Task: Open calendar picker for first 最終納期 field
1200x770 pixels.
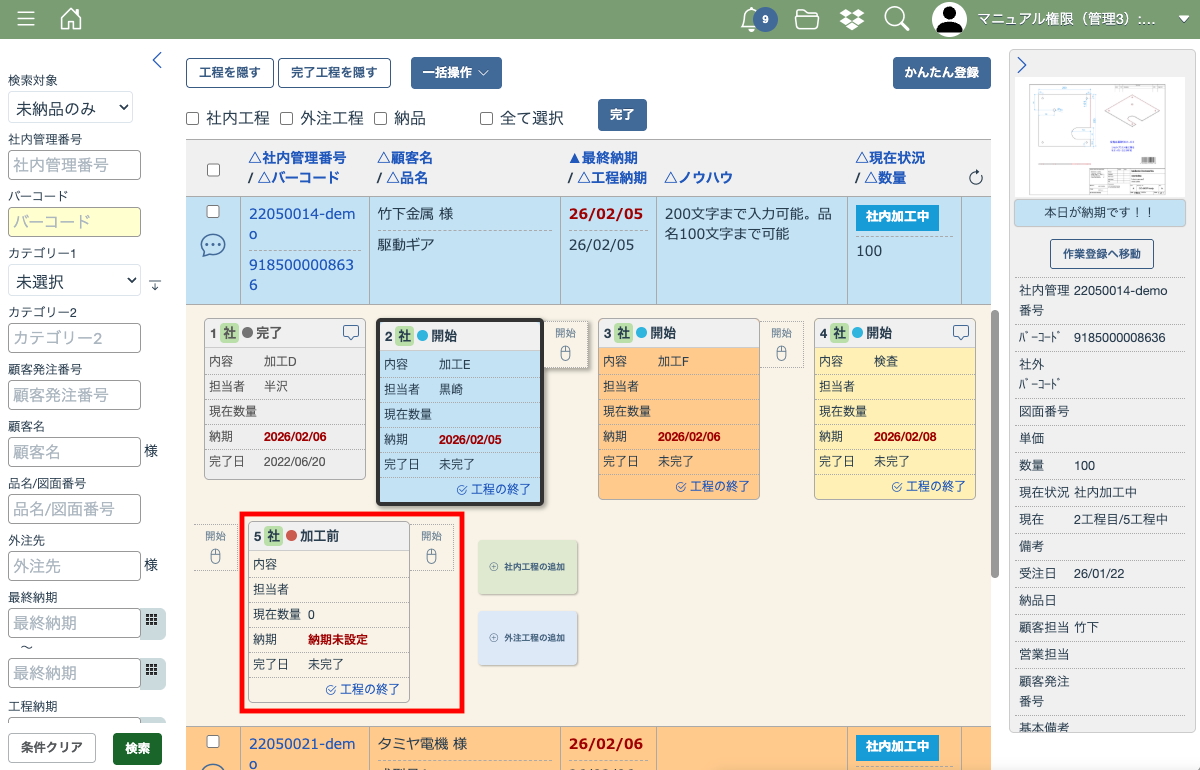Action: pos(152,620)
